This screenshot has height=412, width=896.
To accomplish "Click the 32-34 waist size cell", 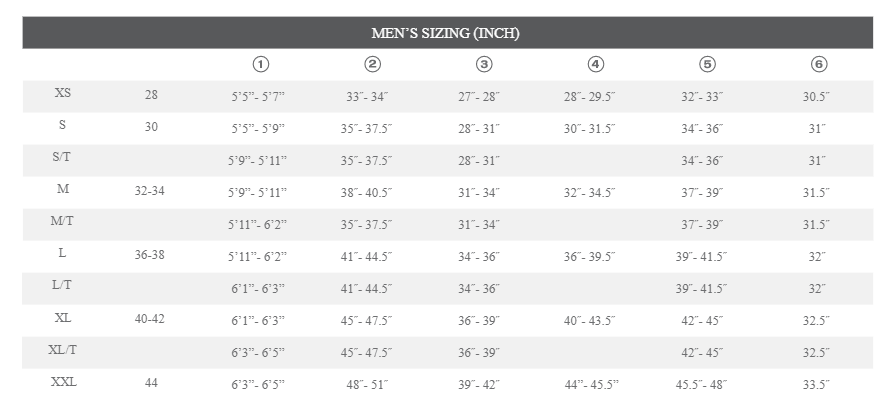I will [x=150, y=191].
